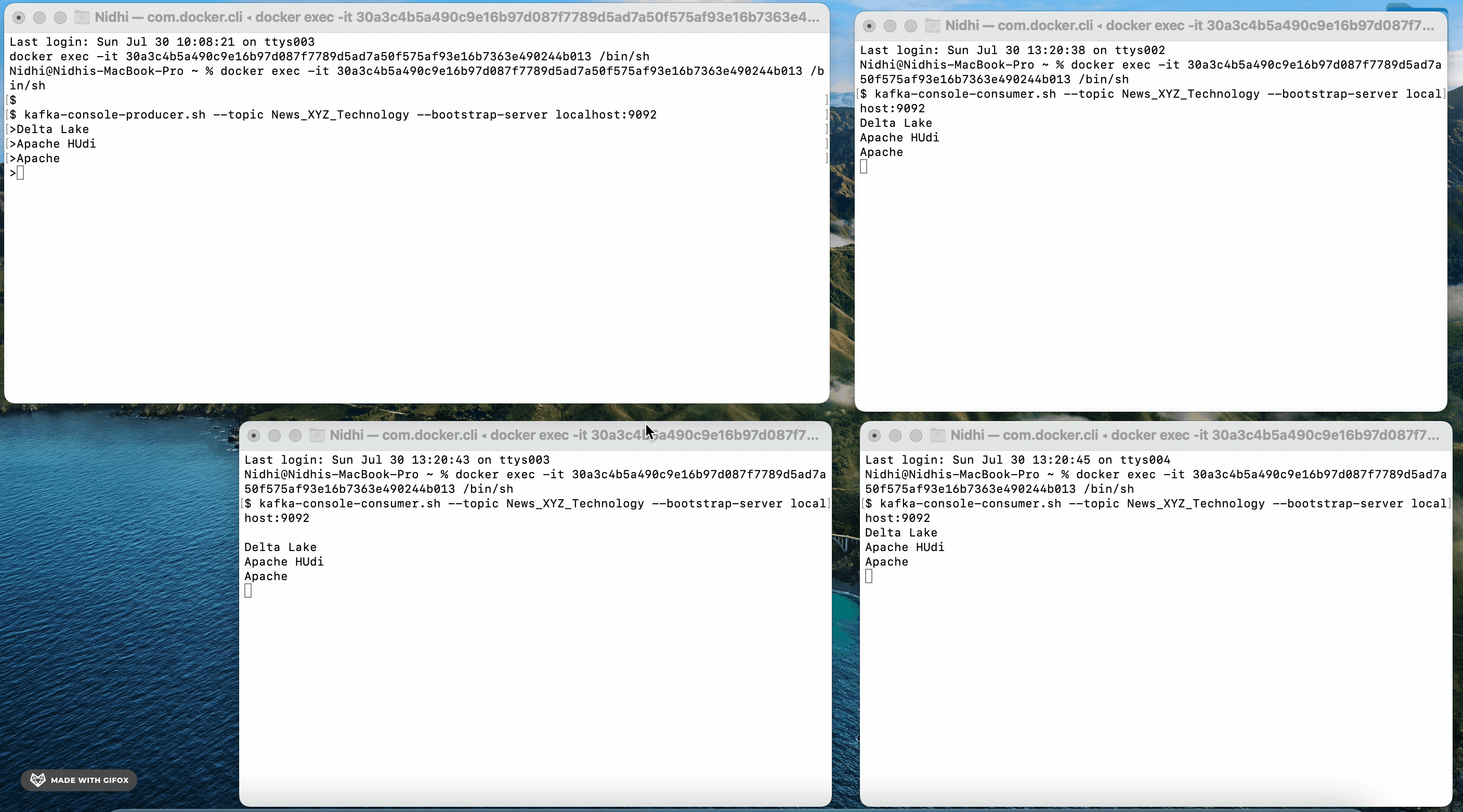Close the bottom-left consumer terminal window

(254, 436)
